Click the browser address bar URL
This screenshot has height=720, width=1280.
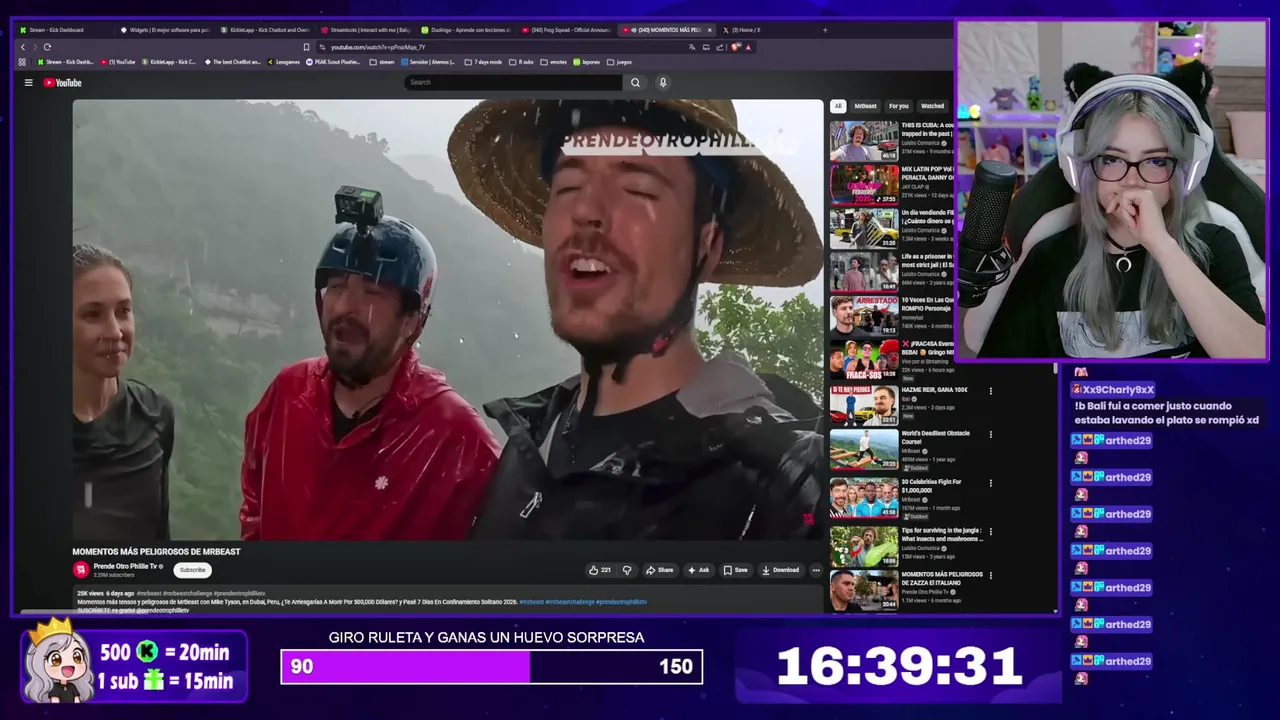[x=378, y=47]
